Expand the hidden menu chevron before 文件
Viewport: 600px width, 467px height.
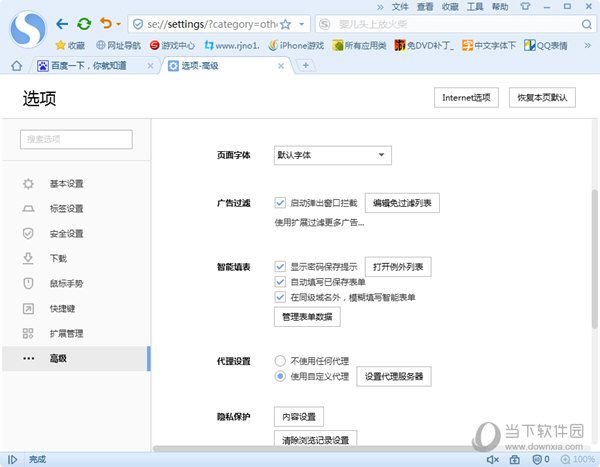(x=380, y=7)
